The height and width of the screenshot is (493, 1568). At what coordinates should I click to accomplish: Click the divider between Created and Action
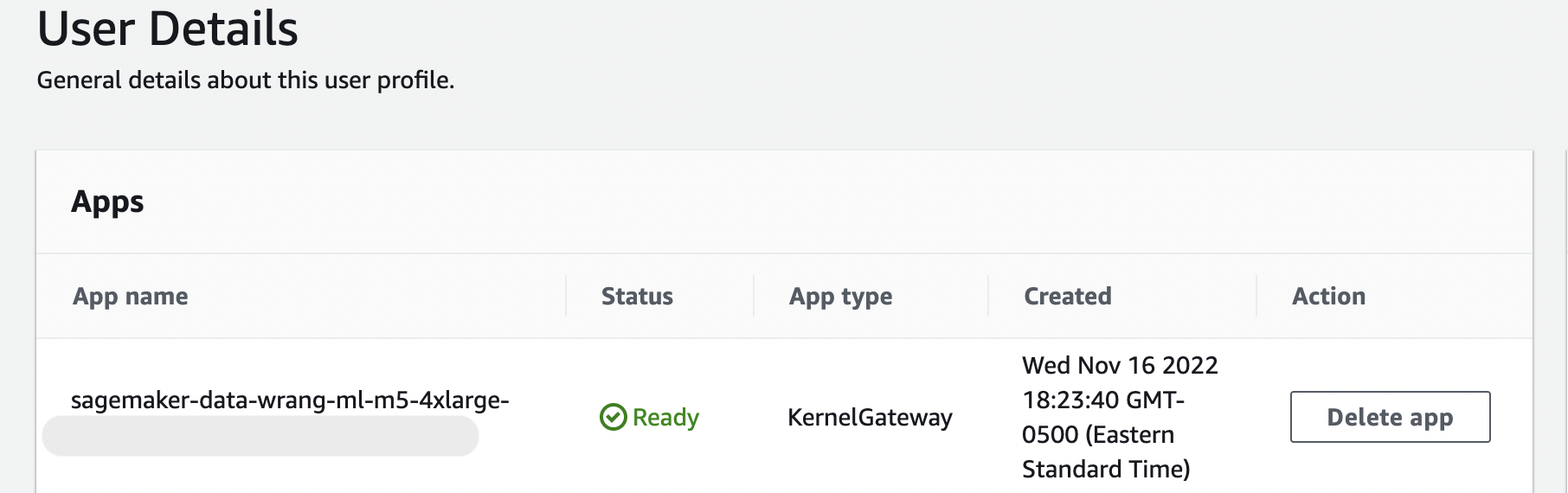coord(1256,296)
